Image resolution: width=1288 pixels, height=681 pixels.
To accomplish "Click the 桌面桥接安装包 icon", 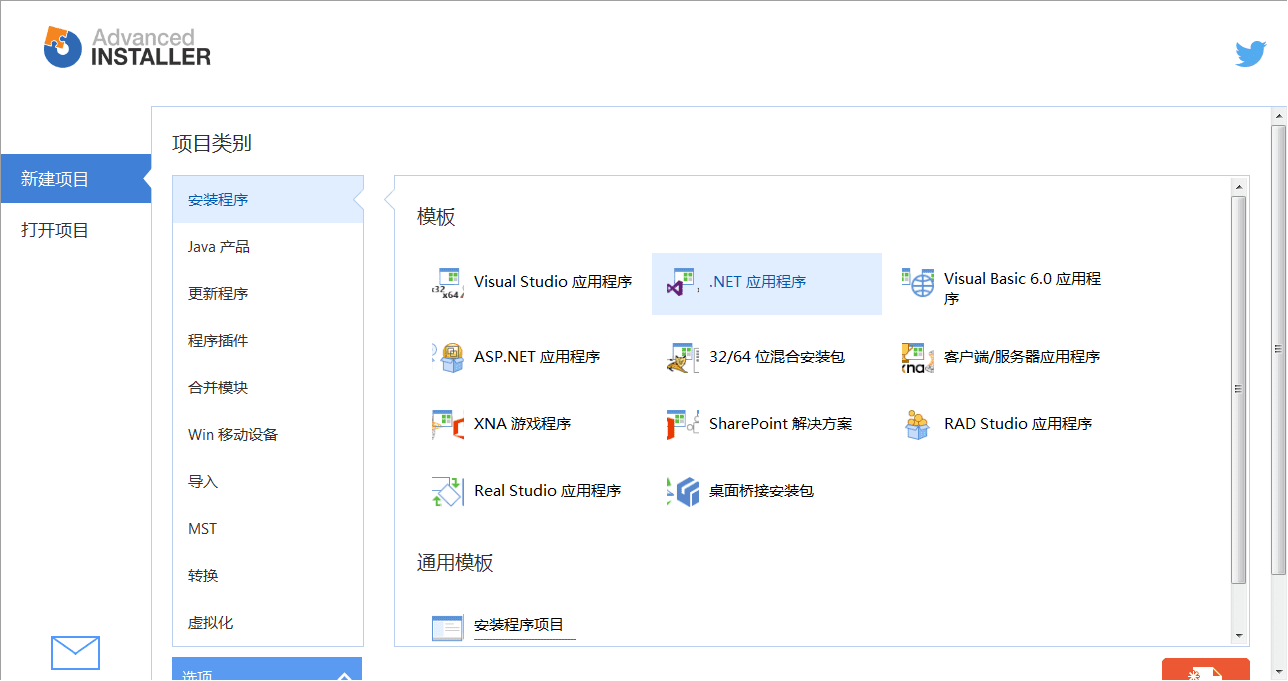I will (x=683, y=491).
